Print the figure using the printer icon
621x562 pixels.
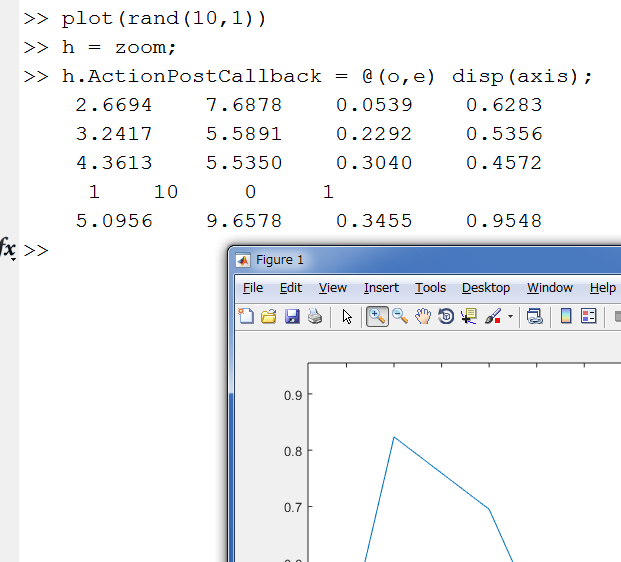[315, 317]
